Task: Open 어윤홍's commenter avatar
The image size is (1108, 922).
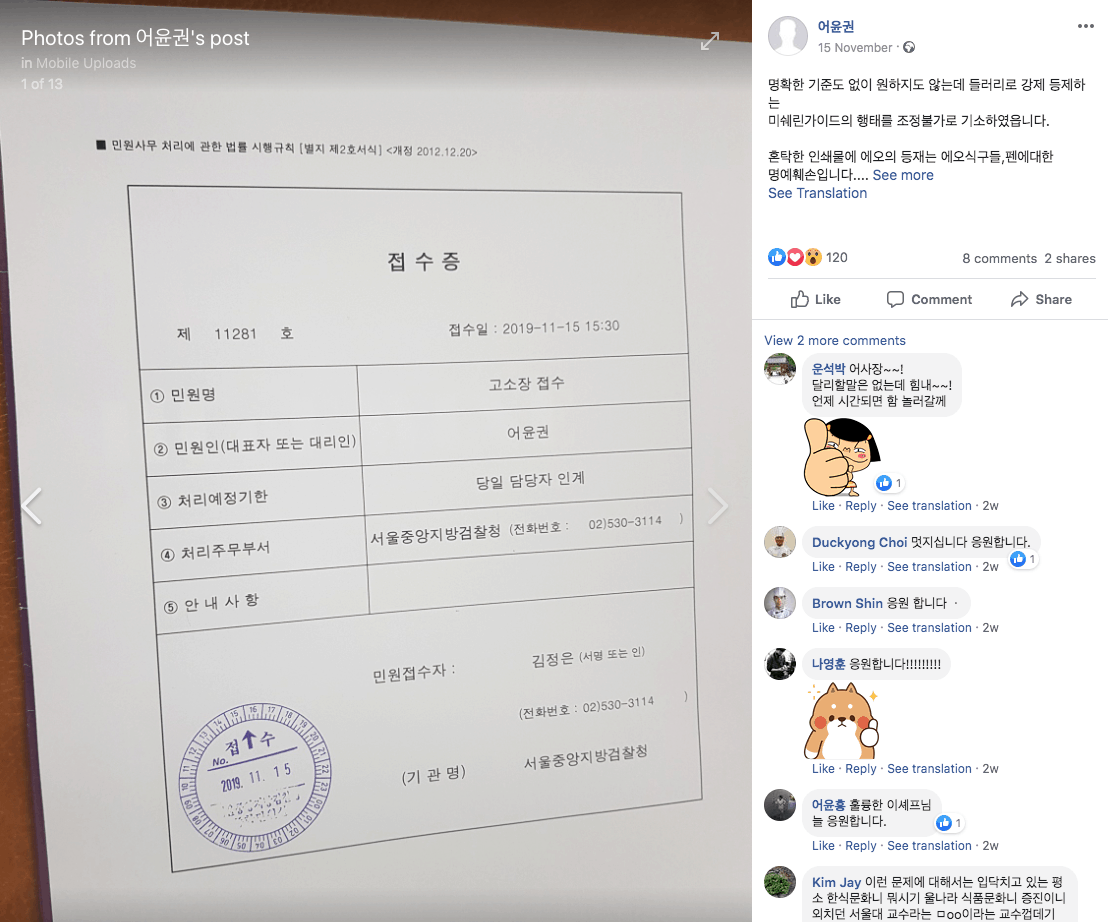Action: 780,805
